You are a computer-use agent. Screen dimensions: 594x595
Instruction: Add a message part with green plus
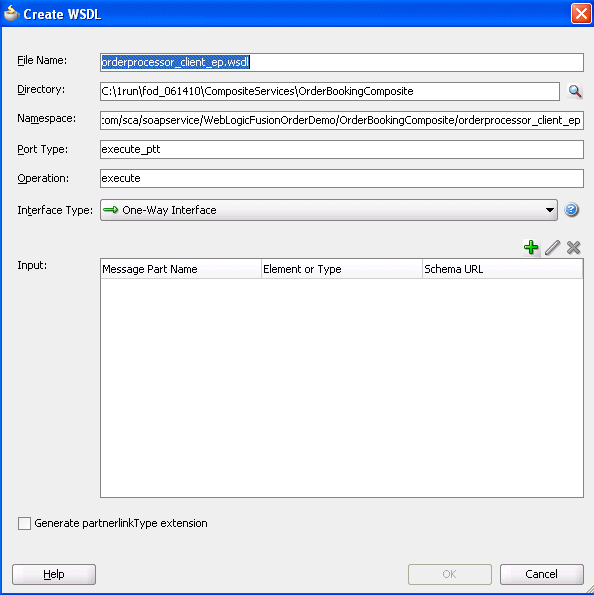(531, 247)
